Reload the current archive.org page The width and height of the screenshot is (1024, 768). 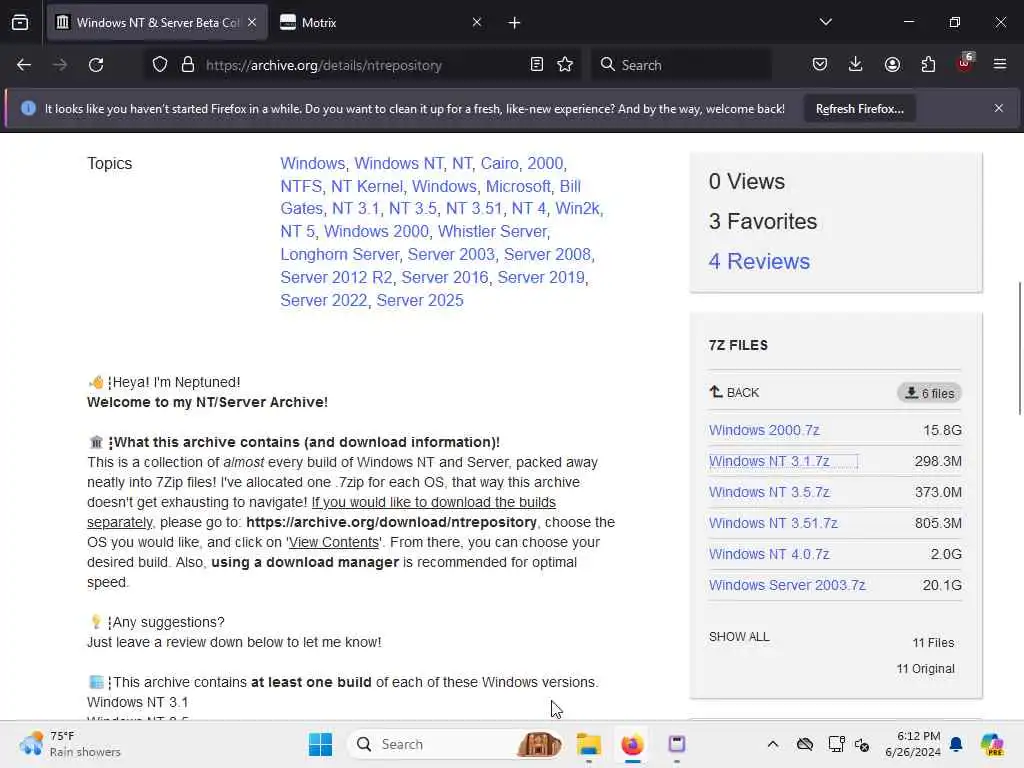point(96,65)
